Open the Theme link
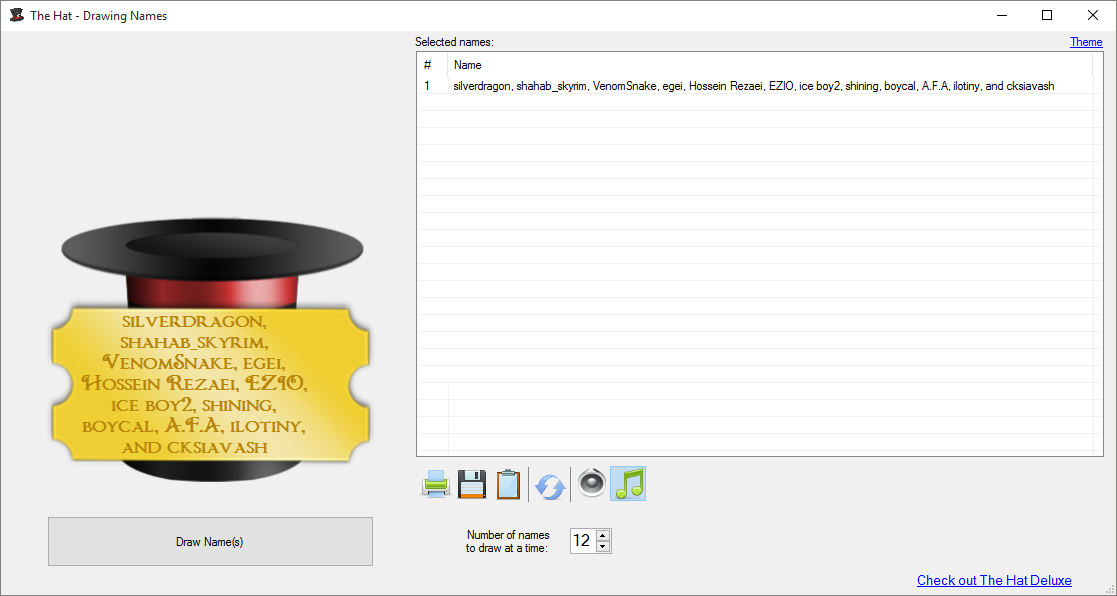Screen dimensions: 1117x596 pos(1086,42)
